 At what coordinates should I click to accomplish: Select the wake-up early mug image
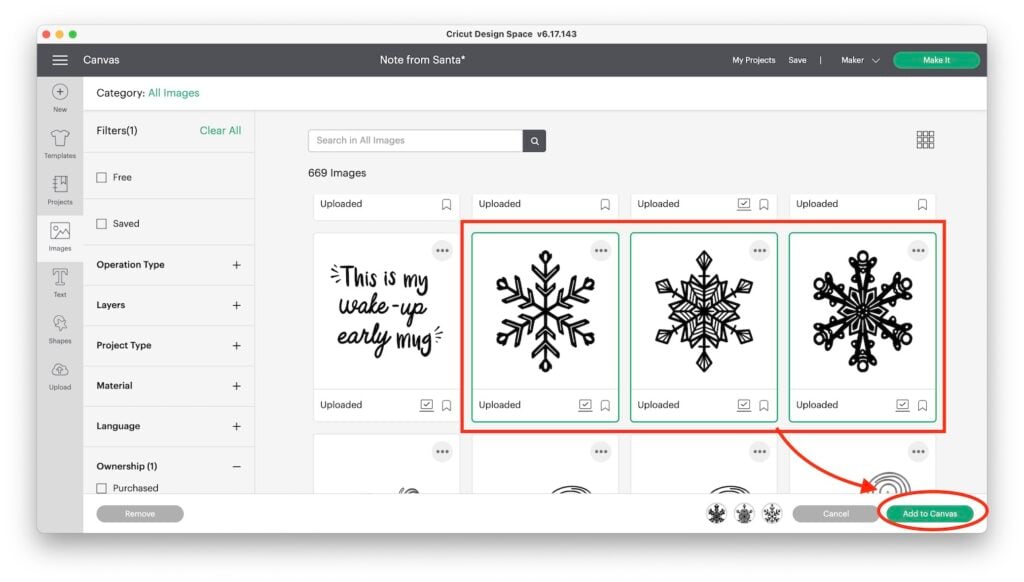(x=387, y=311)
